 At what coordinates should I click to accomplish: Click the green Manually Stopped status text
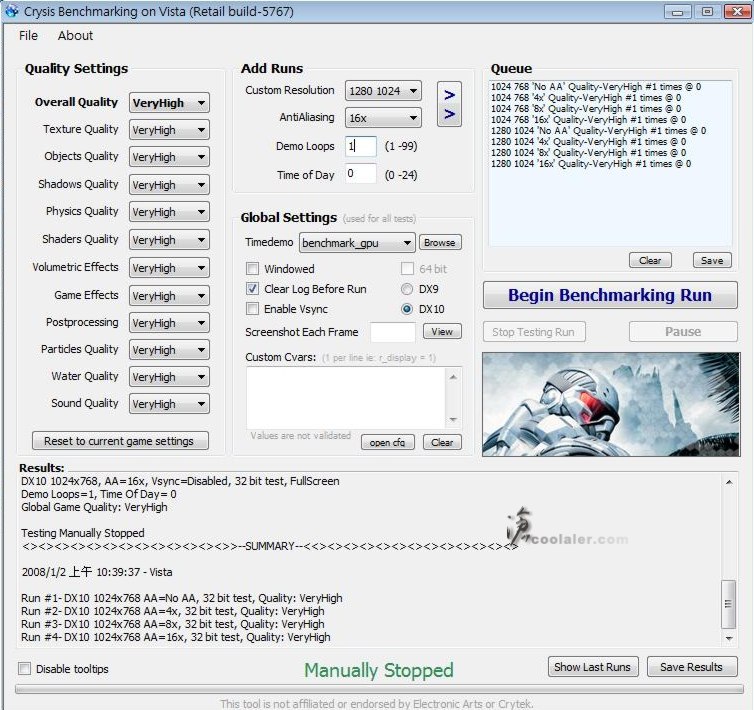(x=379, y=670)
